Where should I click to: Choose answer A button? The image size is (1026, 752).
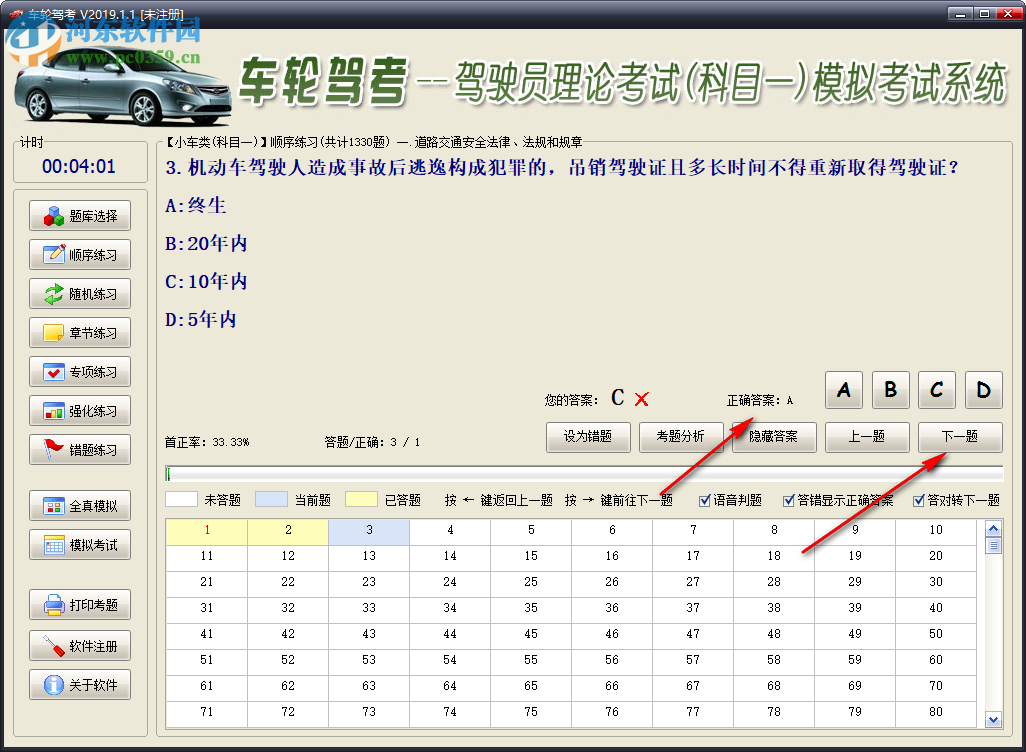click(x=844, y=390)
